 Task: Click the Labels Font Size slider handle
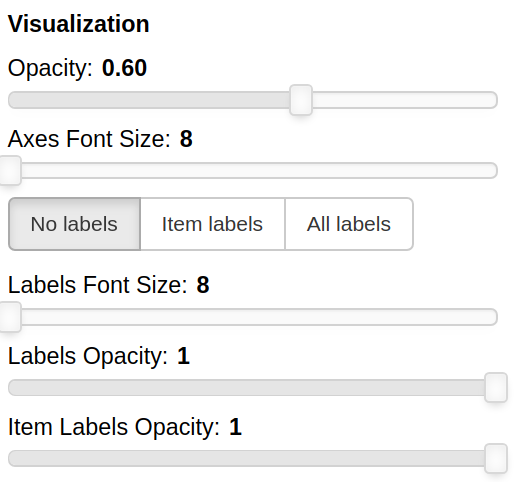pyautogui.click(x=10, y=317)
